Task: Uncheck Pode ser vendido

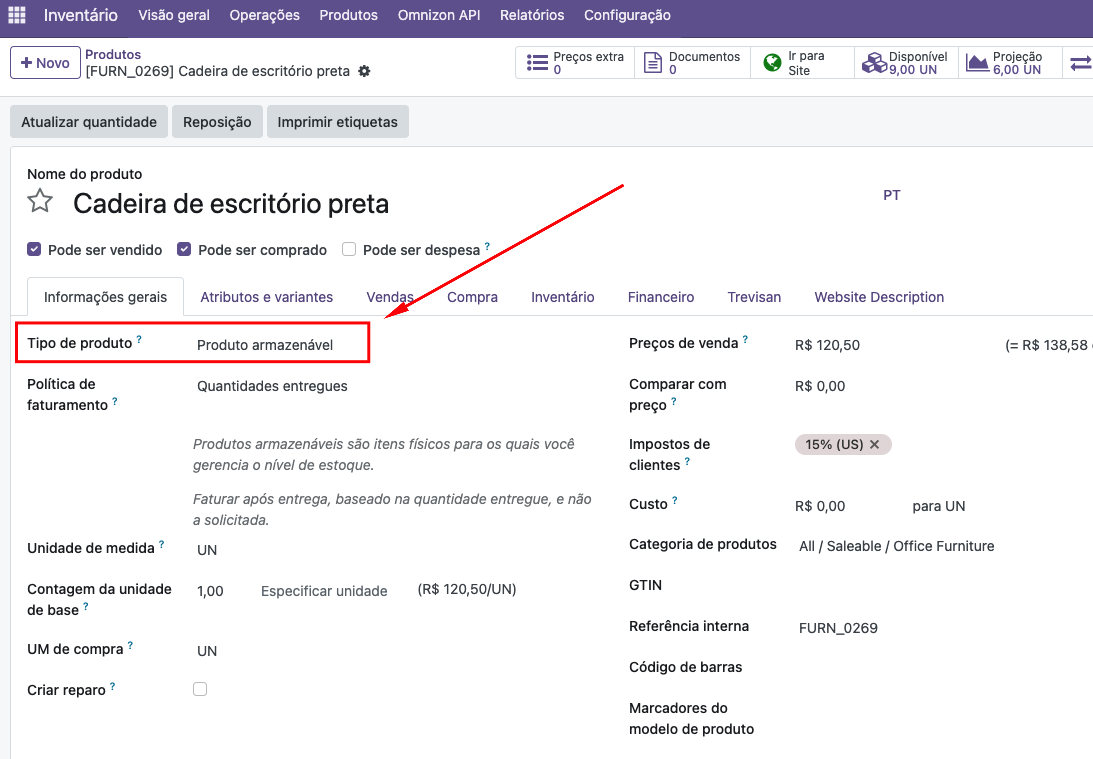Action: coord(34,250)
